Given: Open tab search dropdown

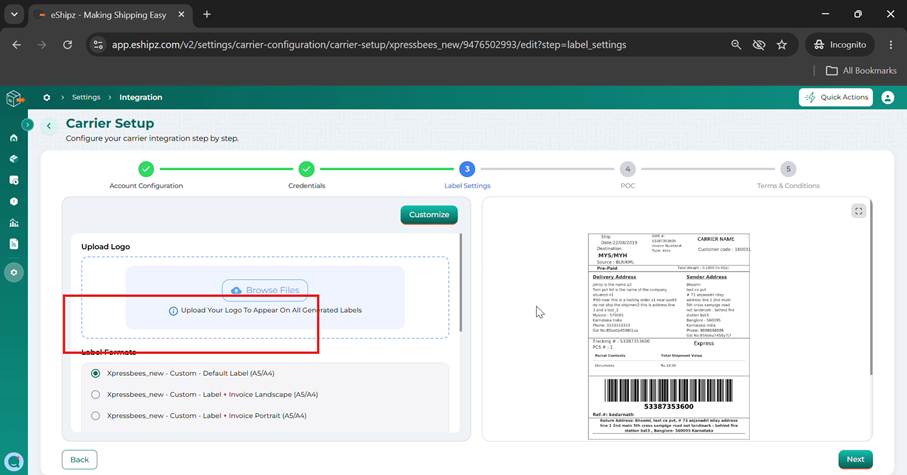Looking at the screenshot, I should 14,14.
